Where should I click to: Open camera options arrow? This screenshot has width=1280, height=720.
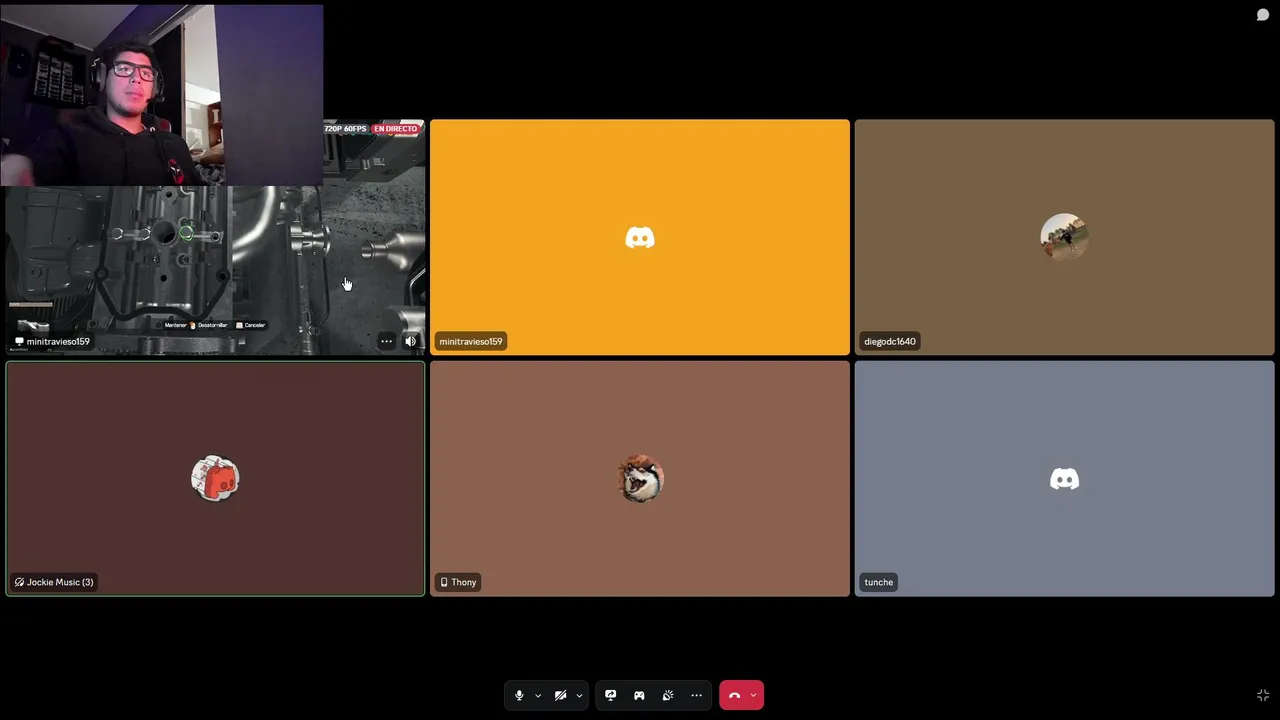tap(579, 696)
